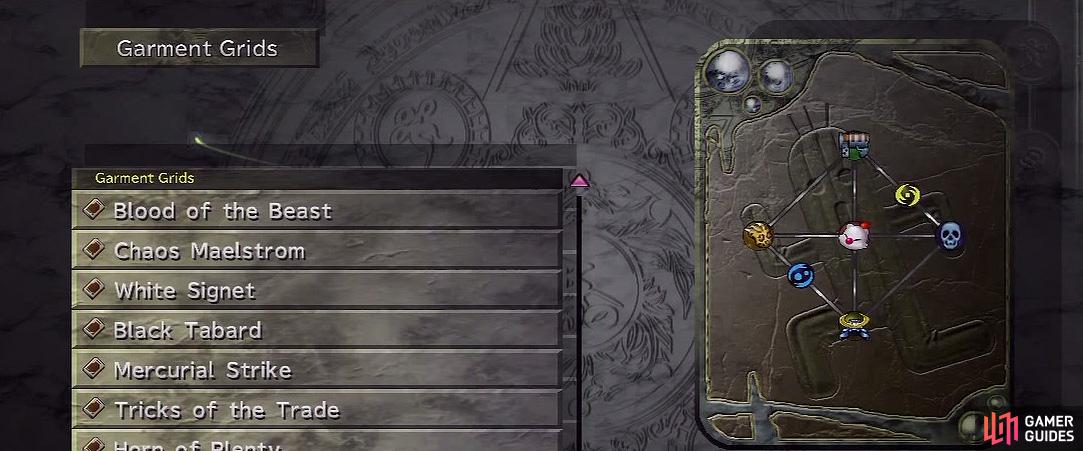Select the bottom yellow-hat dressphere node
The height and width of the screenshot is (451, 1083).
(x=854, y=325)
